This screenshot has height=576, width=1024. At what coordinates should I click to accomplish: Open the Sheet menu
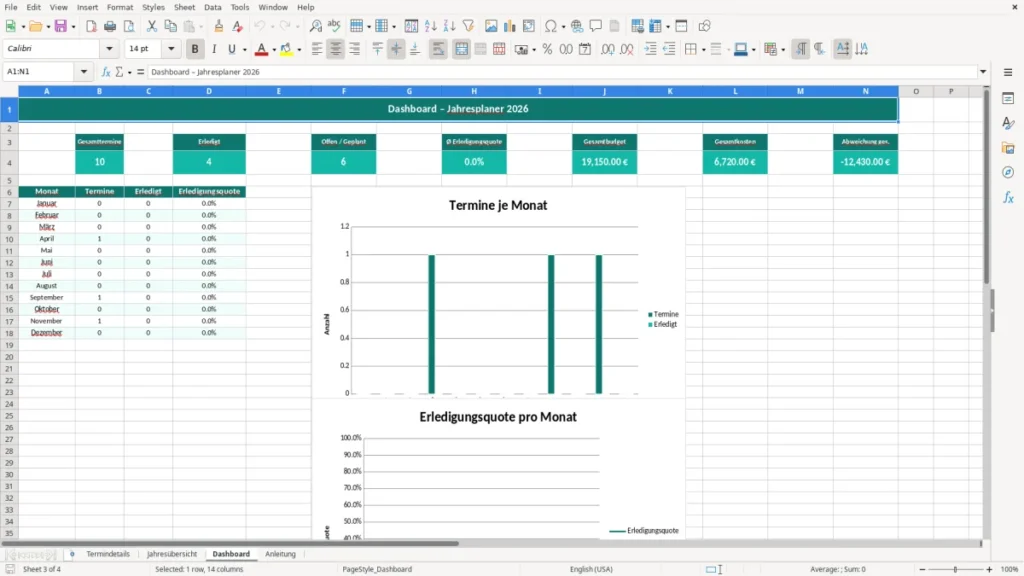[184, 7]
